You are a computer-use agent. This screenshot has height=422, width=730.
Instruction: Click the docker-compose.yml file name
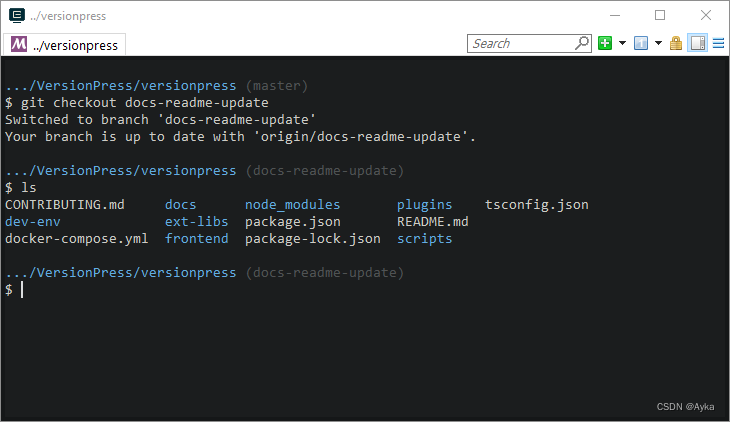click(76, 238)
